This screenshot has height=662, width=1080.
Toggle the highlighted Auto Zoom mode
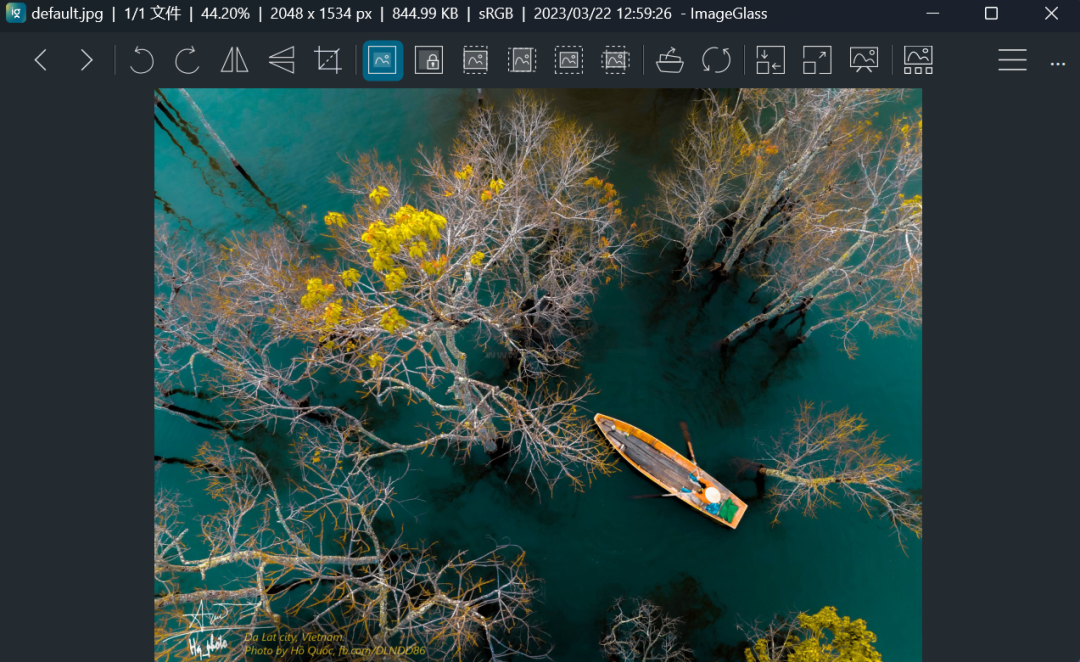pos(382,60)
